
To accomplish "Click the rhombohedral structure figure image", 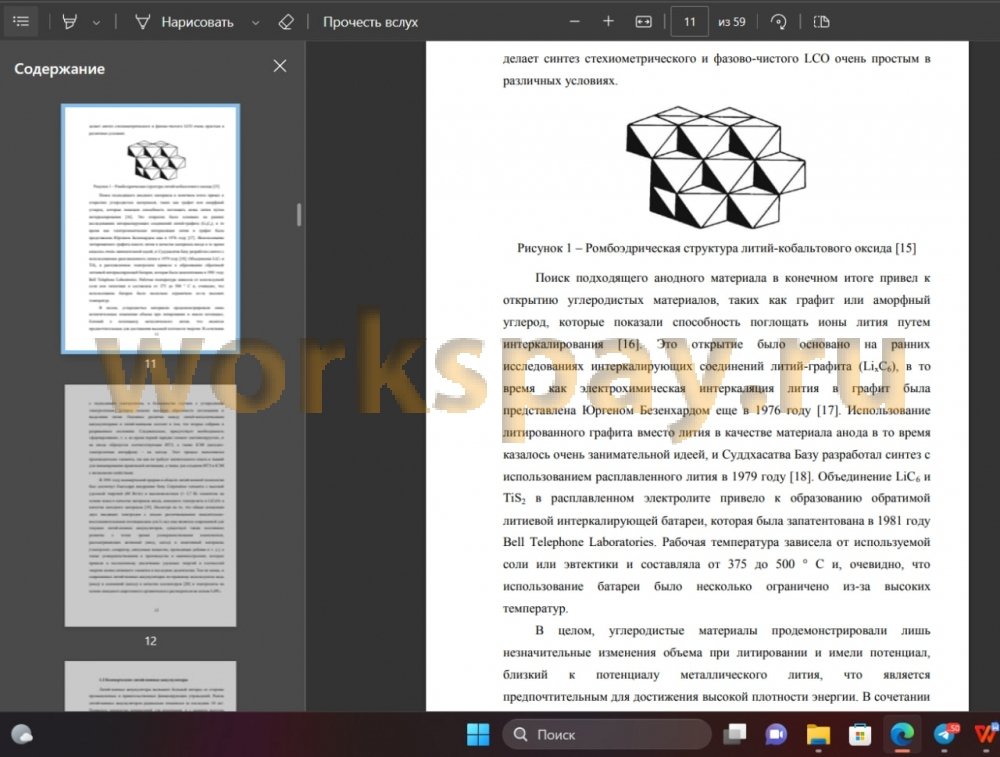I will click(x=716, y=167).
